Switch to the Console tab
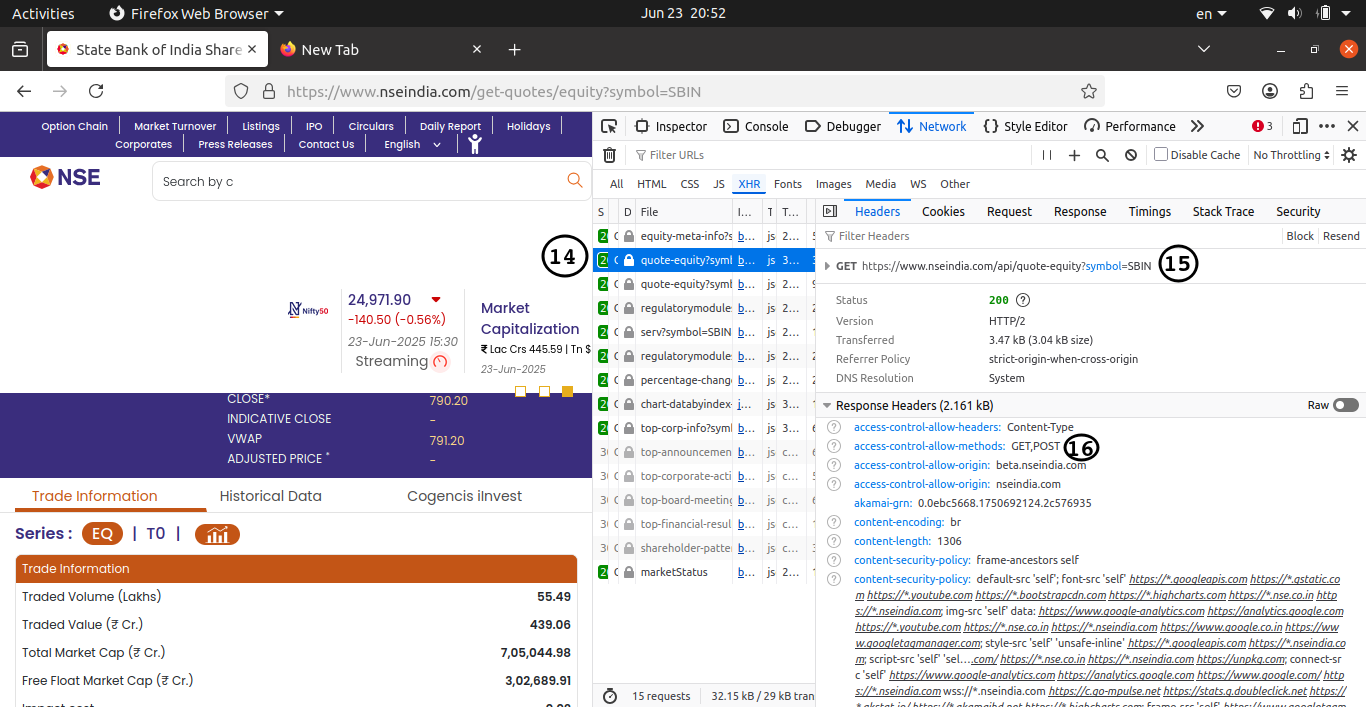This screenshot has height=707, width=1366. [x=755, y=126]
